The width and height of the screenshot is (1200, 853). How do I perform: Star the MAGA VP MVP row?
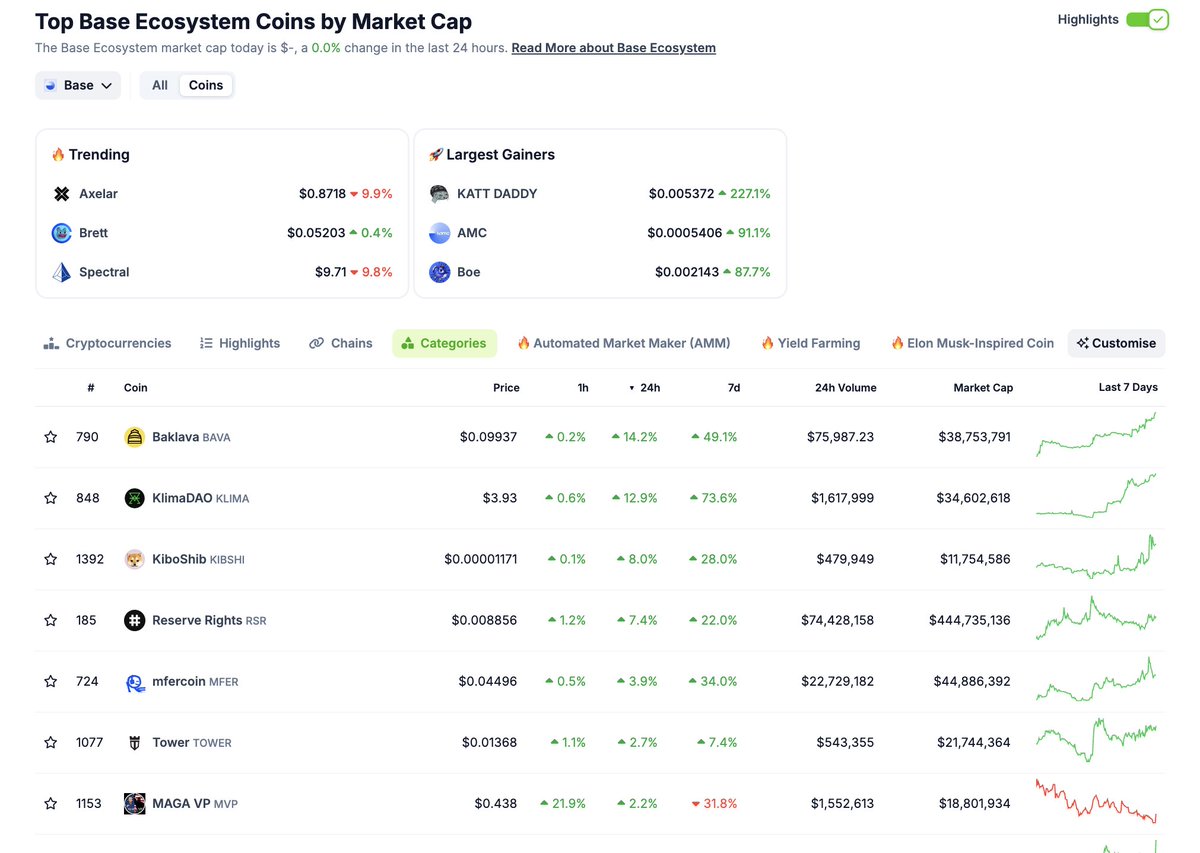tap(51, 803)
